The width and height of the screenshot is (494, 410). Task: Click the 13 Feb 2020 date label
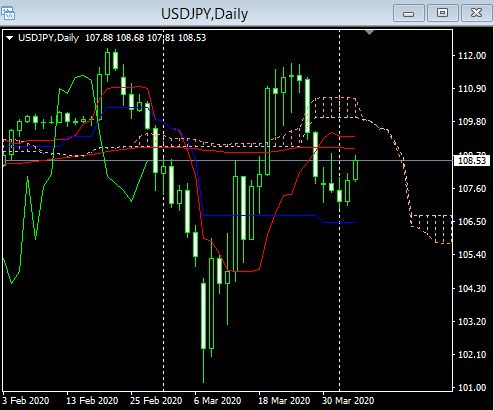pyautogui.click(x=92, y=400)
